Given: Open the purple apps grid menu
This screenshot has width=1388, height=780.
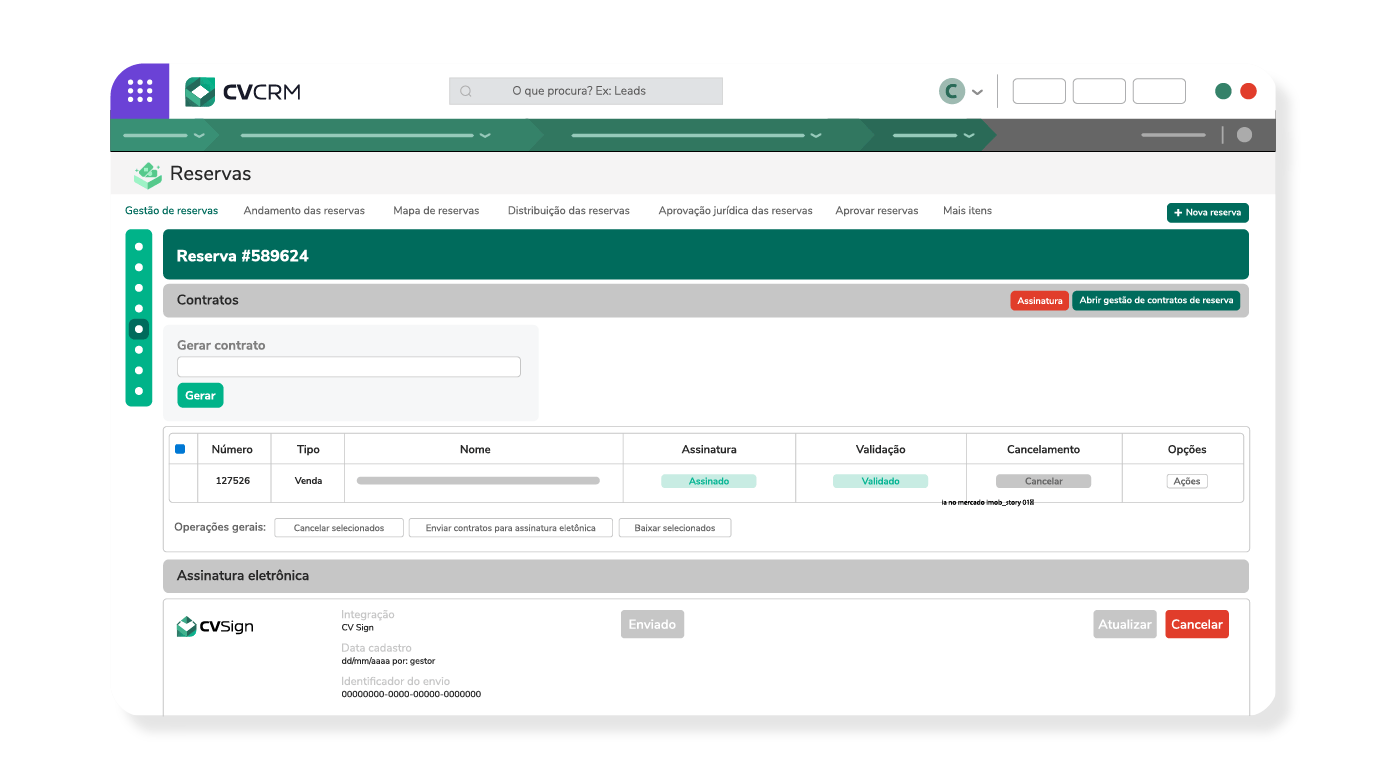Looking at the screenshot, I should (140, 91).
